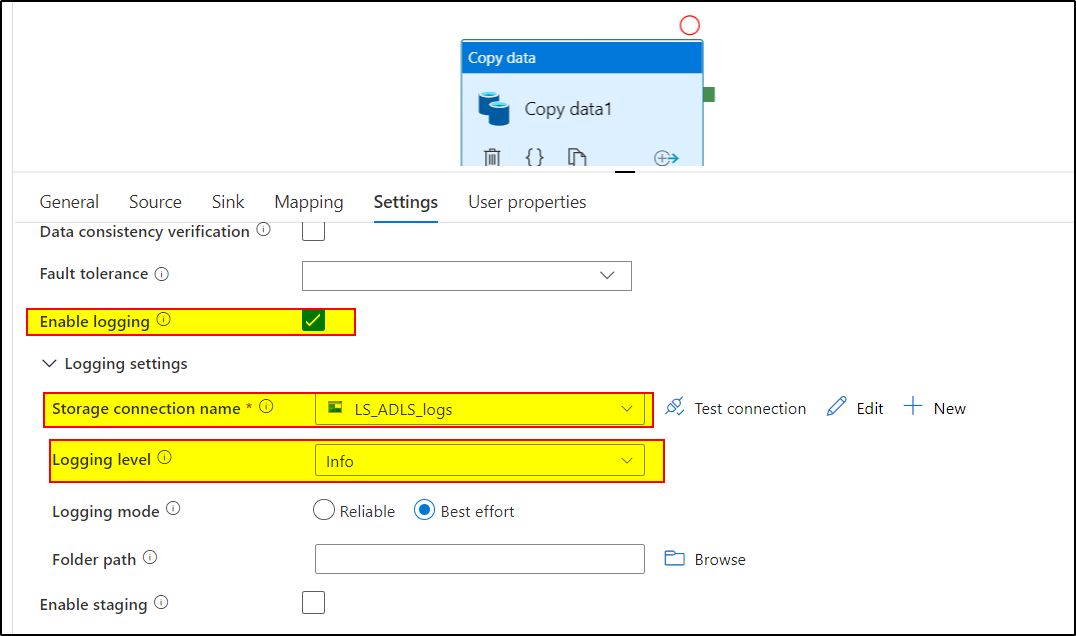Click the Edit pencil icon
This screenshot has width=1076, height=636.
[x=838, y=407]
